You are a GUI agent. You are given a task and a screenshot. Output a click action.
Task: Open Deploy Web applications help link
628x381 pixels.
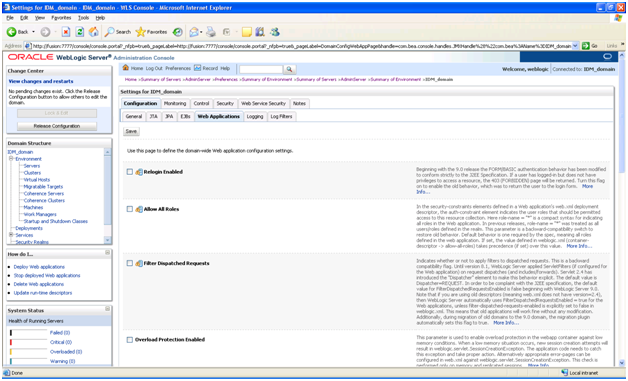pyautogui.click(x=39, y=267)
